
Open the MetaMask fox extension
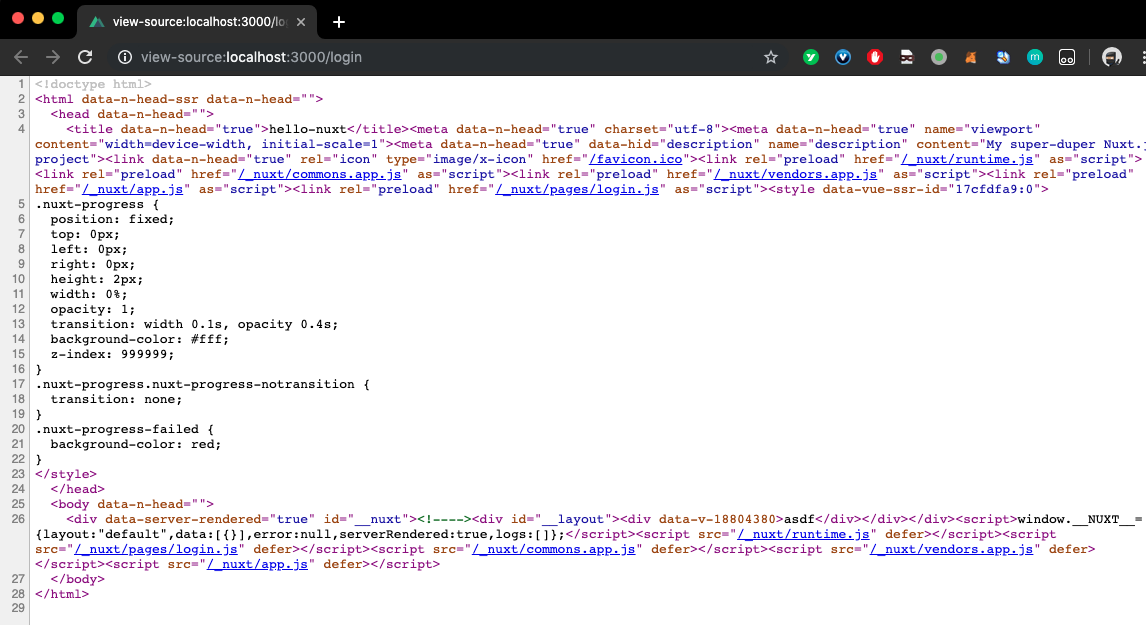(971, 57)
